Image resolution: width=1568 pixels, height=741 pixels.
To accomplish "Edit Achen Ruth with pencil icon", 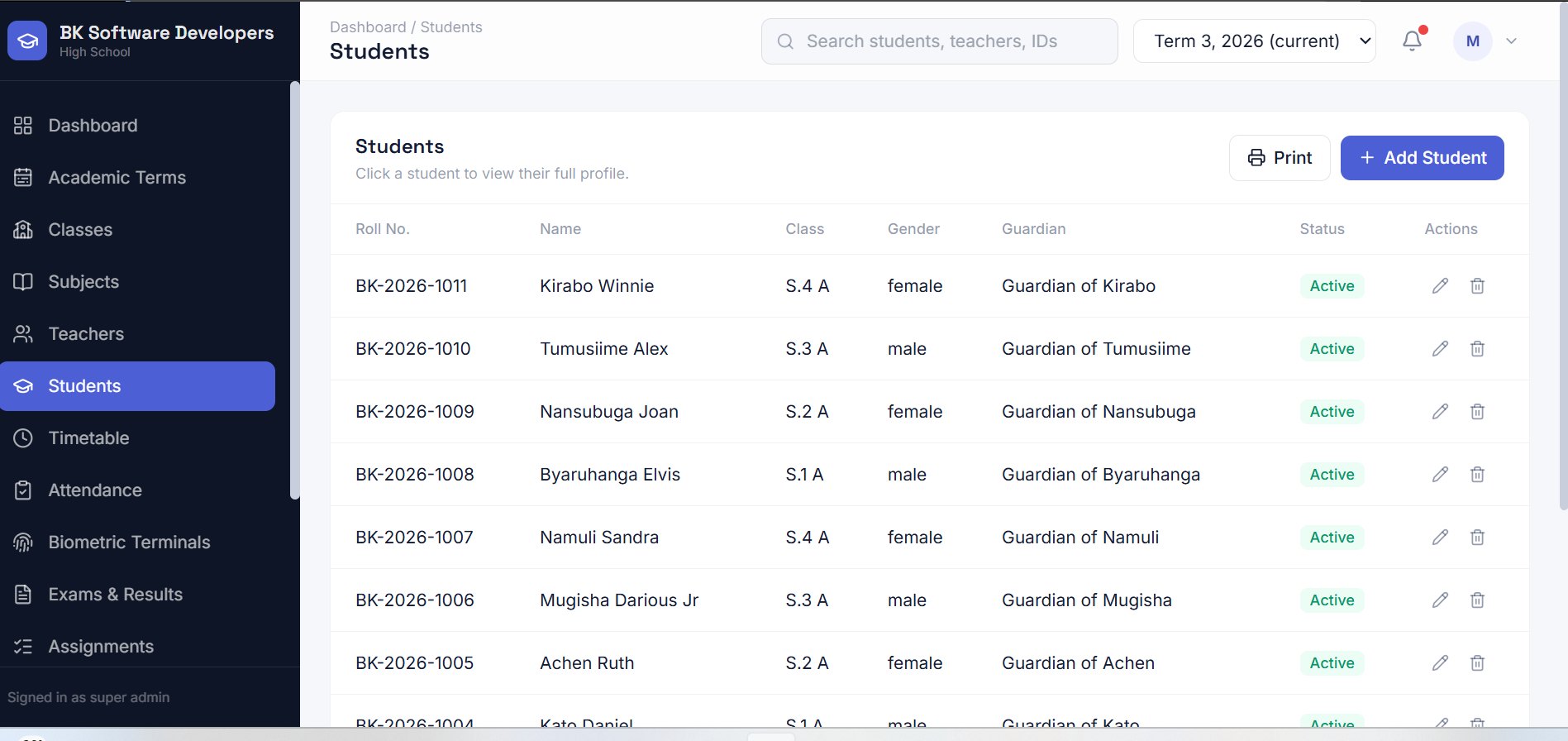I will (1440, 663).
